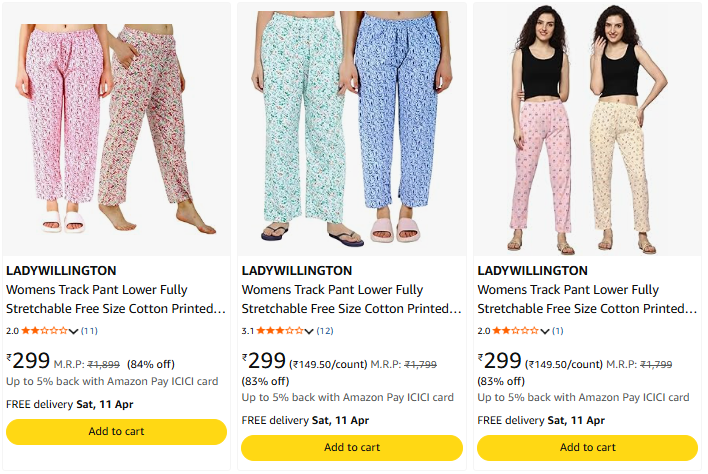Add third pink-cream pants product to cart
The width and height of the screenshot is (708, 474).
(587, 448)
